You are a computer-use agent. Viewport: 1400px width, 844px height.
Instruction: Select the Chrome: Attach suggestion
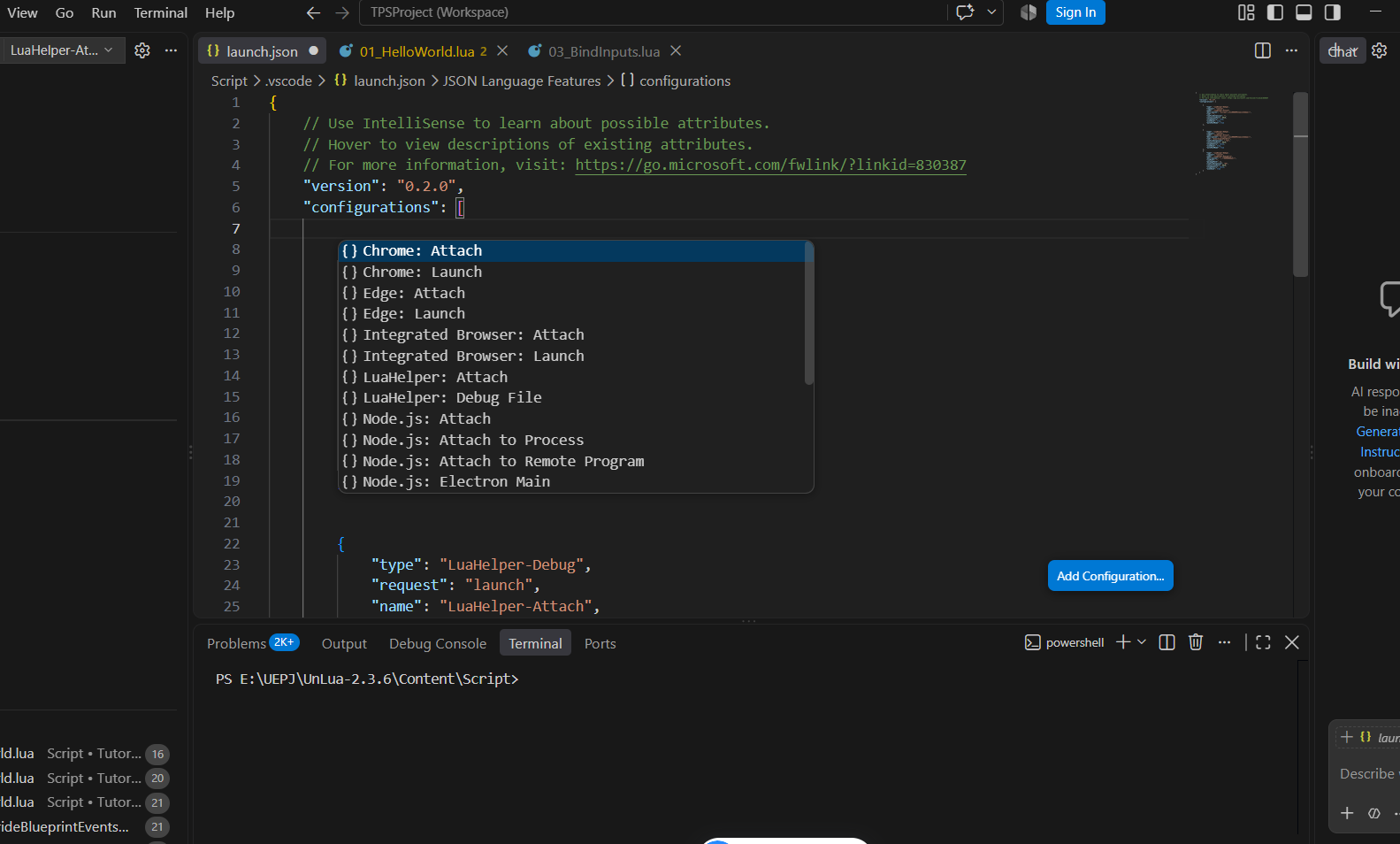pos(571,250)
